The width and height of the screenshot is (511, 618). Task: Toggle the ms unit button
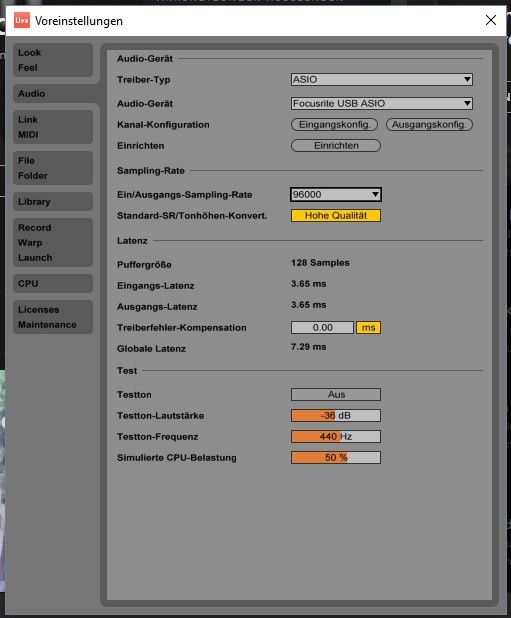(x=368, y=328)
